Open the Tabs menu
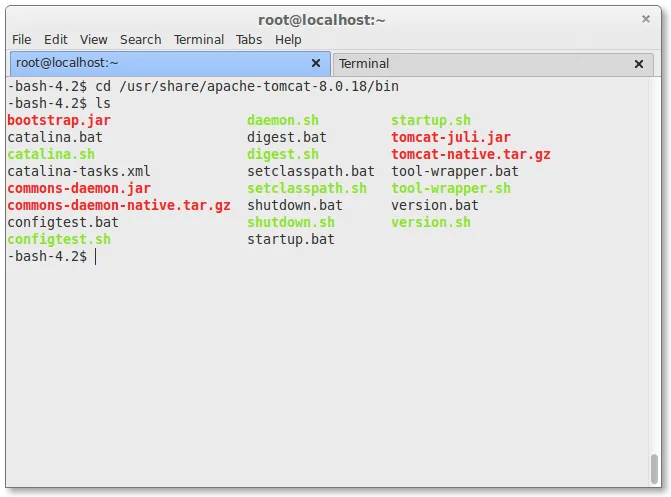The image size is (671, 497). click(249, 39)
